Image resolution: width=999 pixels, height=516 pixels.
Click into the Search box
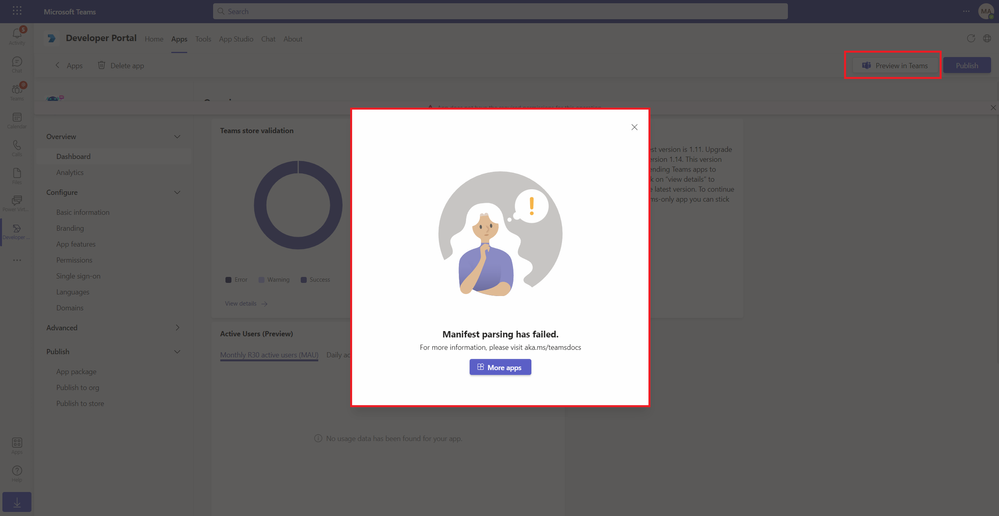pyautogui.click(x=500, y=11)
